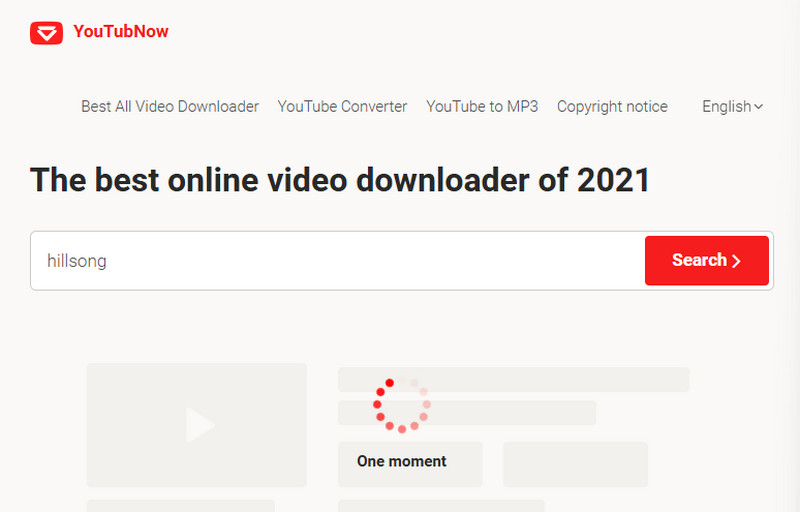Click the red Search button
Viewport: 800px width, 512px height.
tap(707, 260)
